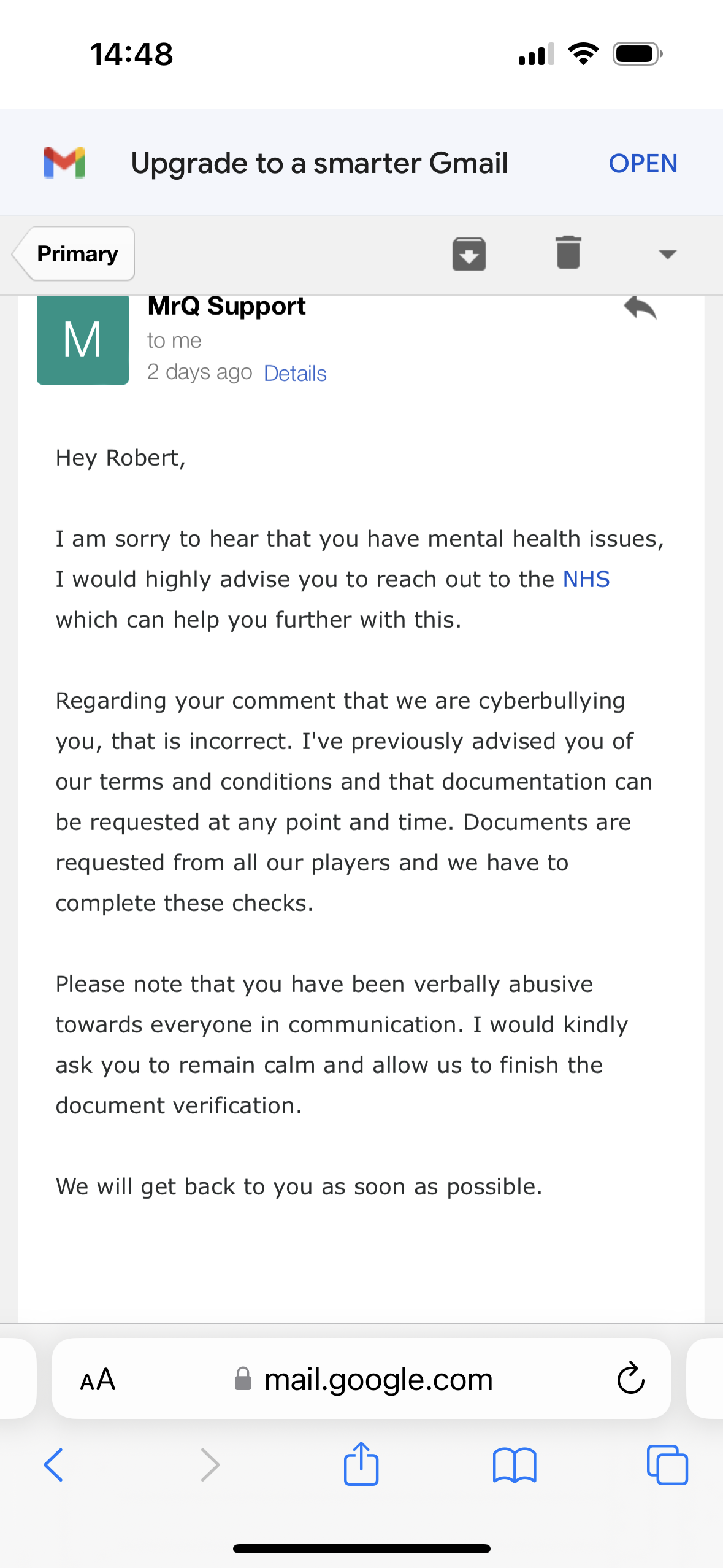
Task: Tap the lock icon beside the URL
Action: [243, 1378]
